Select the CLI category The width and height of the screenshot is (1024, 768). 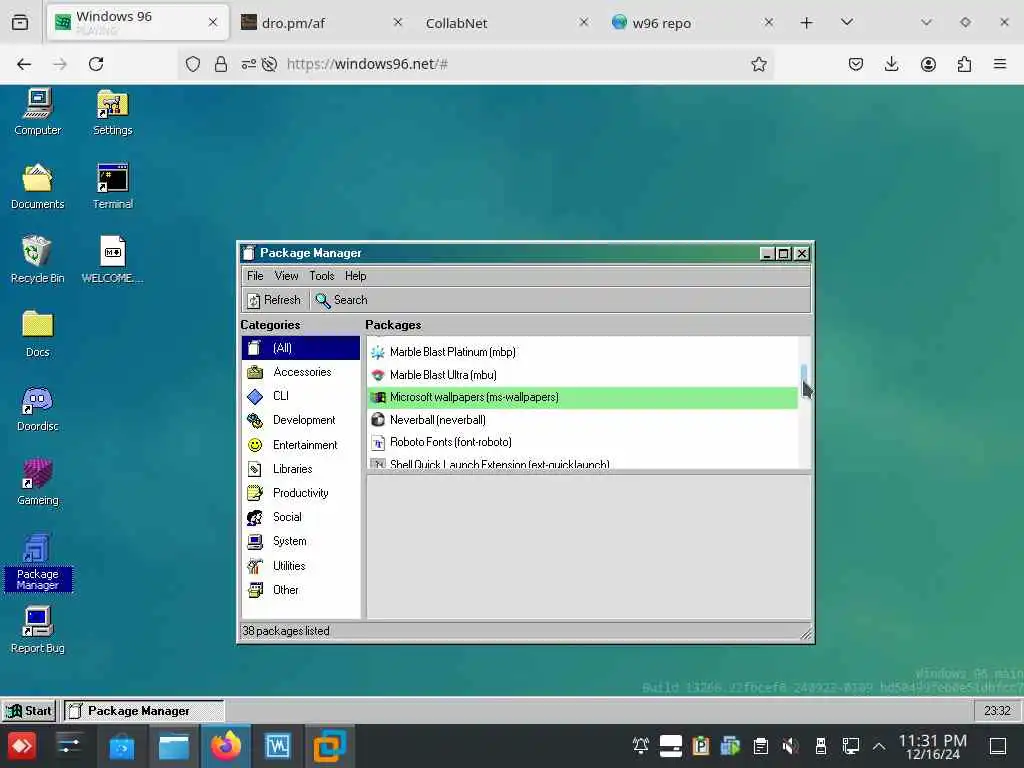300,396
